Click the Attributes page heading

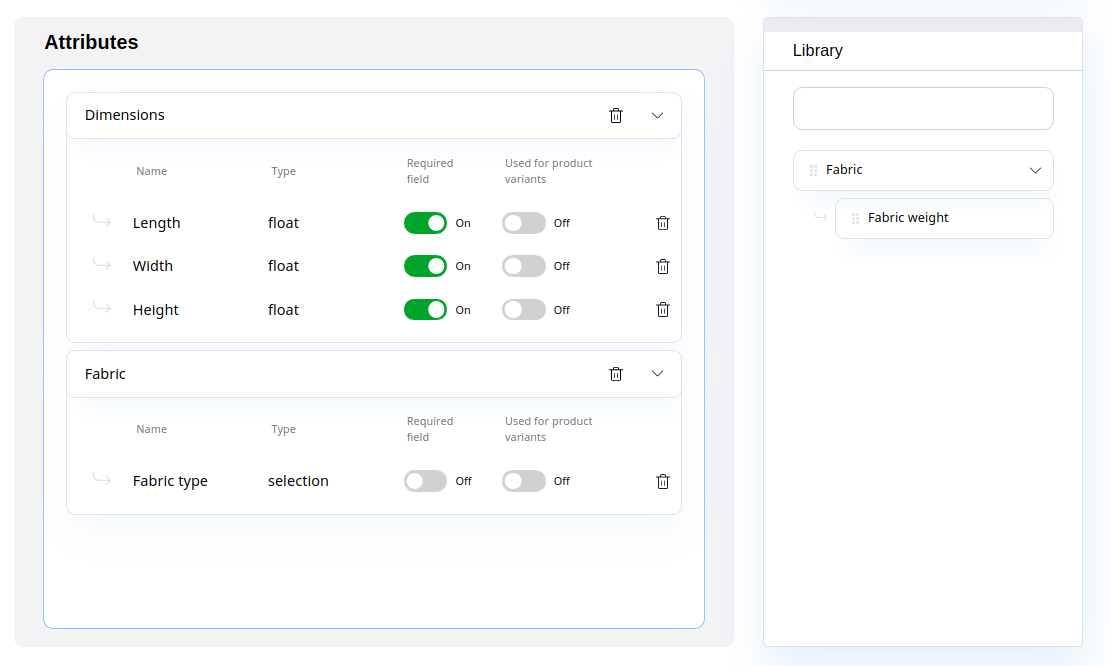91,42
